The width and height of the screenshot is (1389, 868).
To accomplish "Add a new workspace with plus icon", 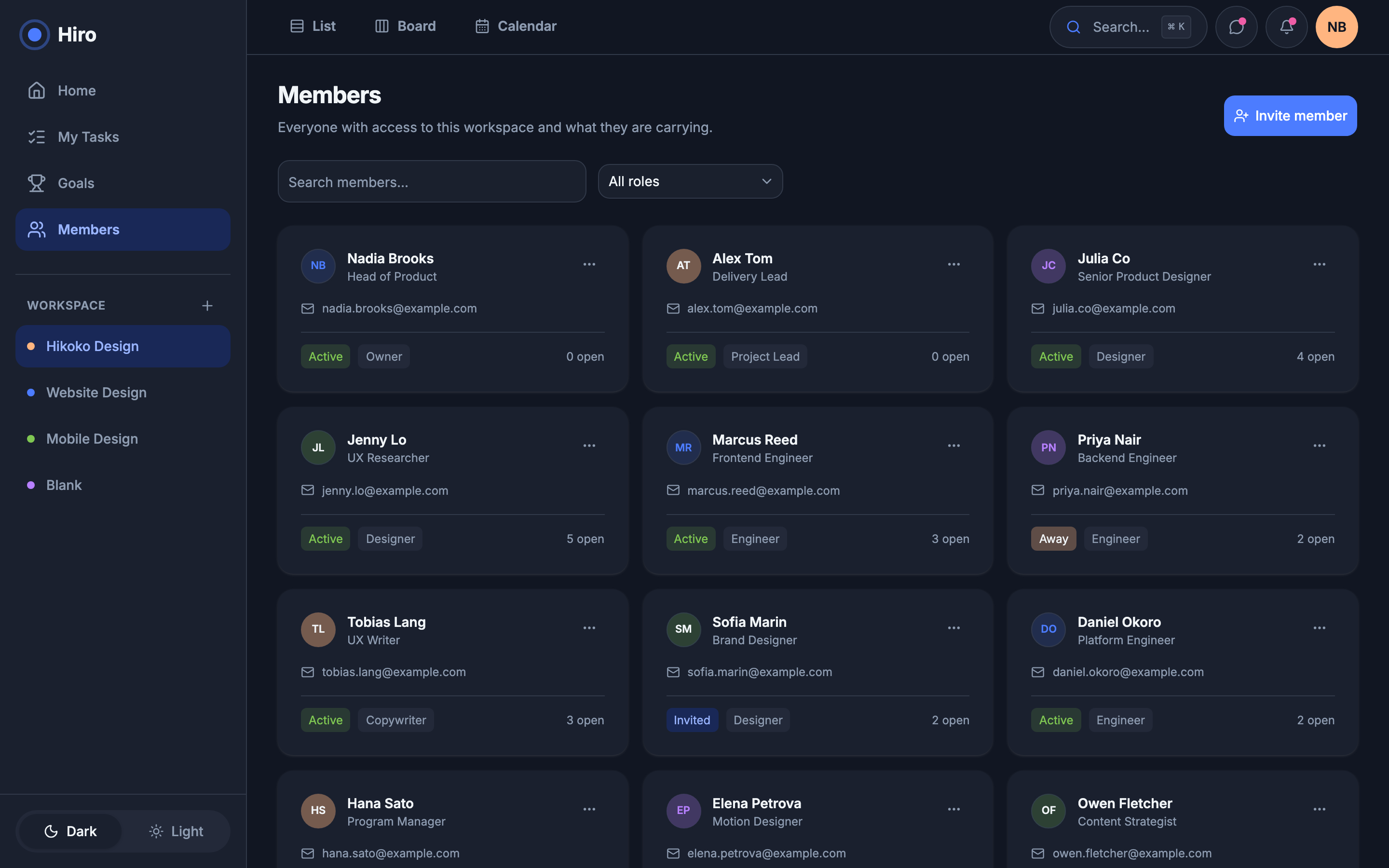I will pyautogui.click(x=207, y=305).
